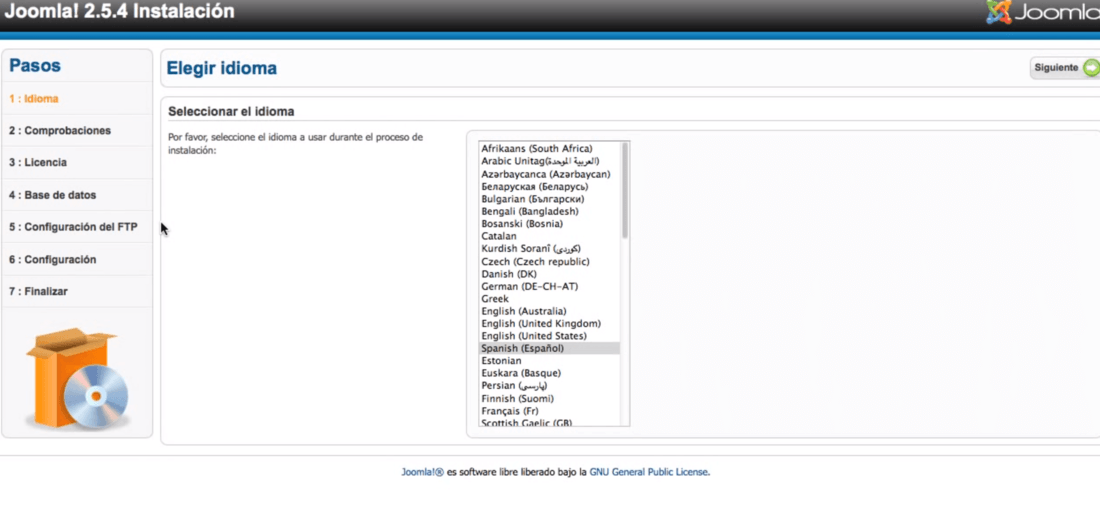Viewport: 1100px width, 529px height.
Task: Choose German (DE-CH-AT) language
Action: pyautogui.click(x=549, y=286)
